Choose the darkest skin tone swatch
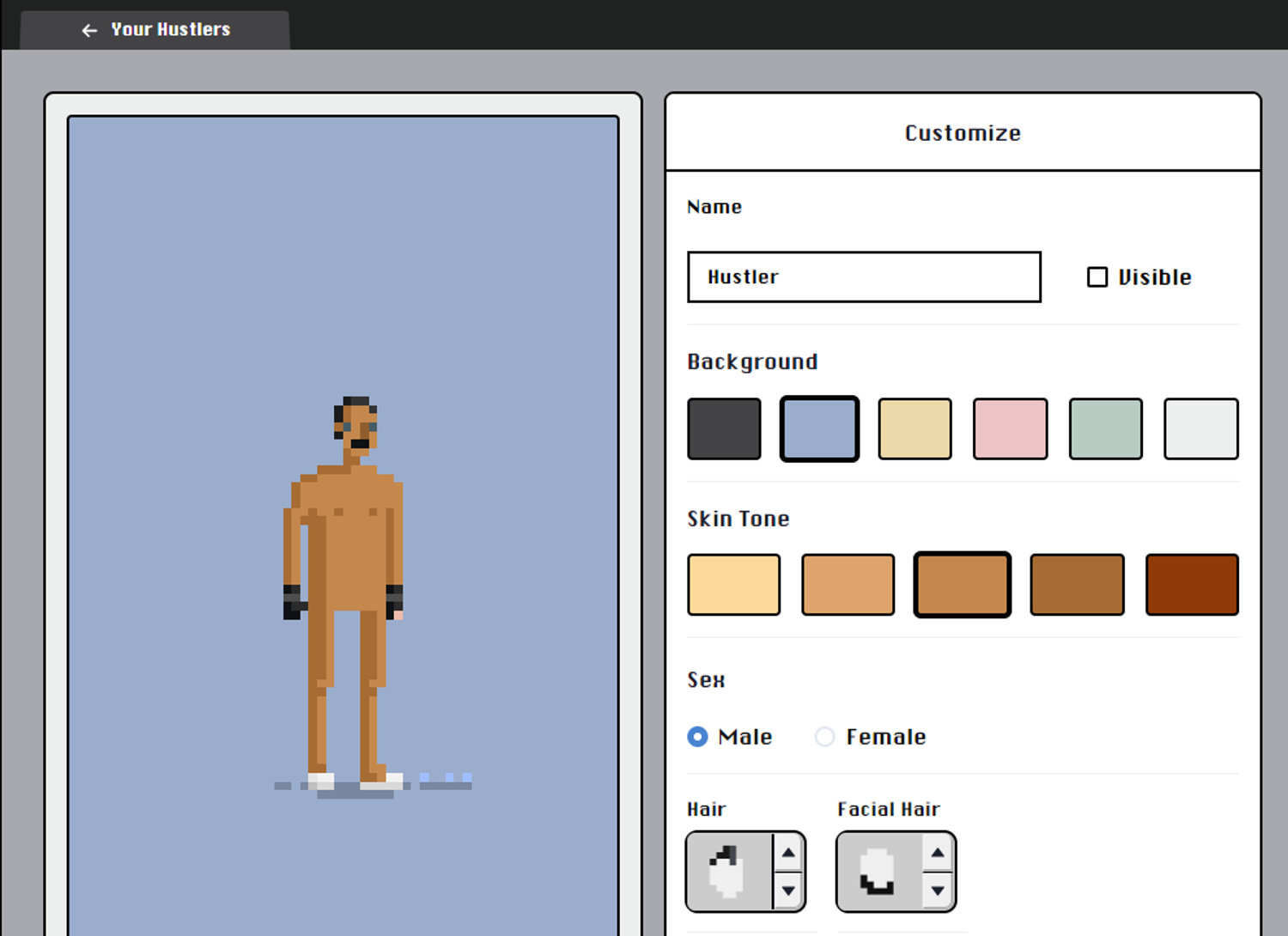 coord(1192,585)
